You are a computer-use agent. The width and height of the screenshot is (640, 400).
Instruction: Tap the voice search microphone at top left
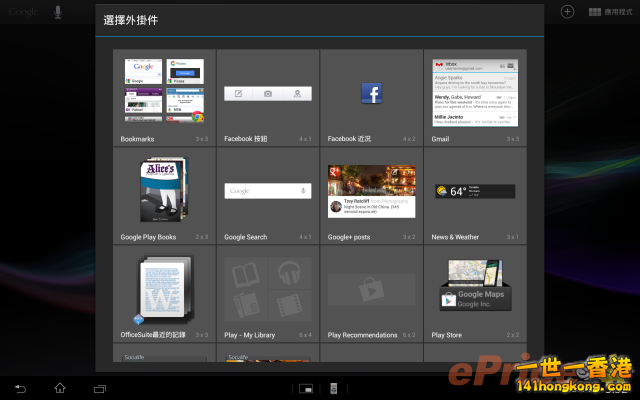tap(58, 12)
